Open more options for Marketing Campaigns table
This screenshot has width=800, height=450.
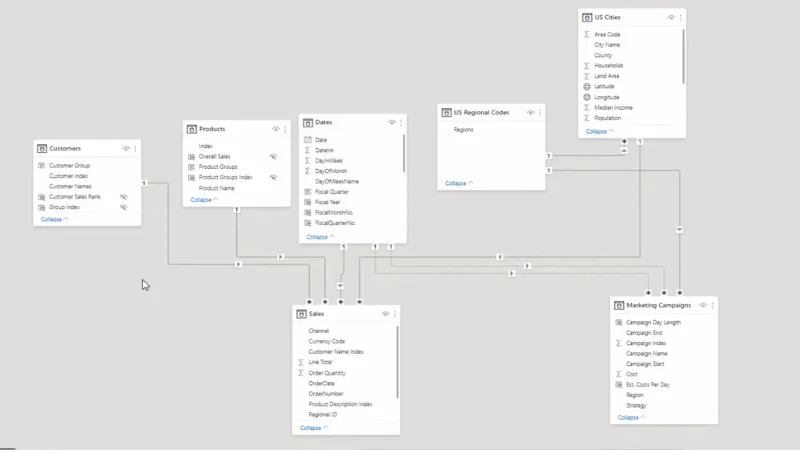[x=712, y=305]
